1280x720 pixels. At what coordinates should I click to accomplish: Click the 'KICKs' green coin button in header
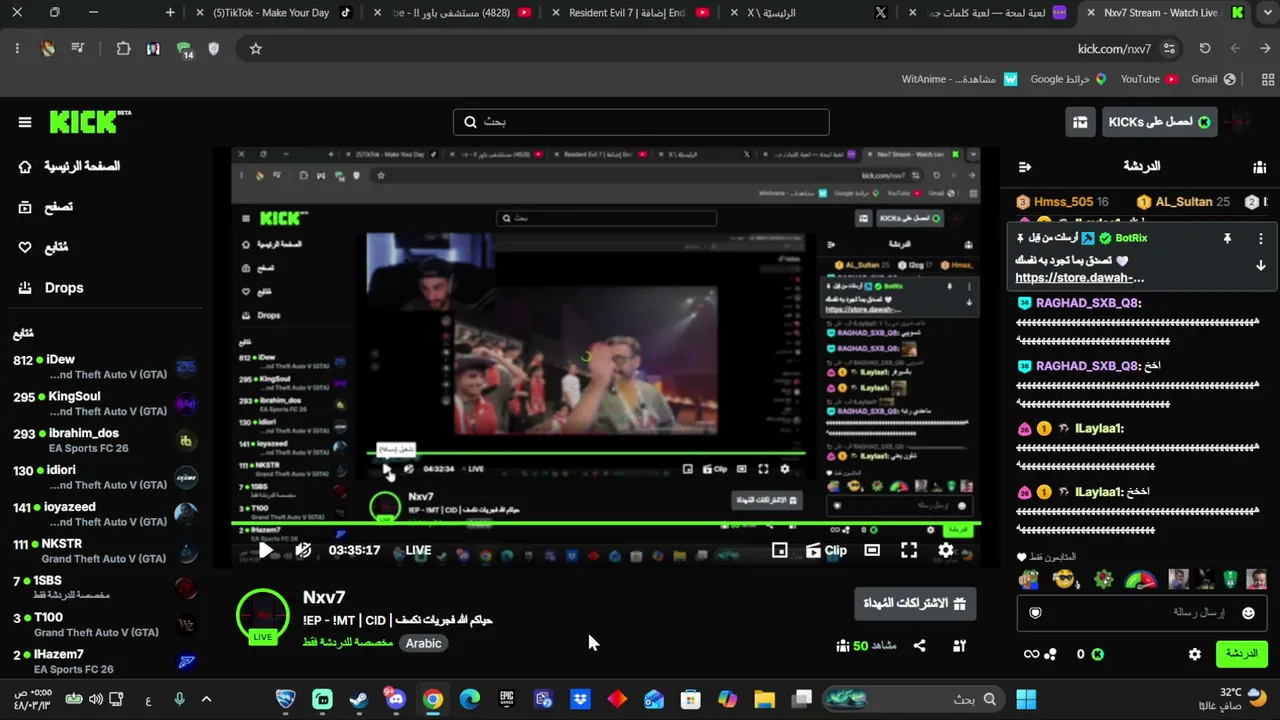(x=1160, y=122)
